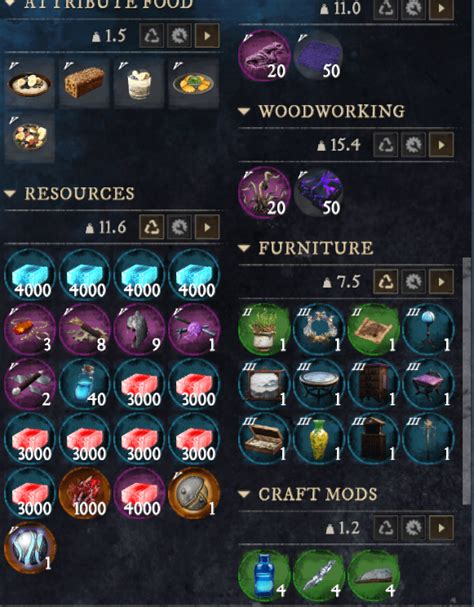
Task: Select the round shield resource item
Action: click(194, 493)
